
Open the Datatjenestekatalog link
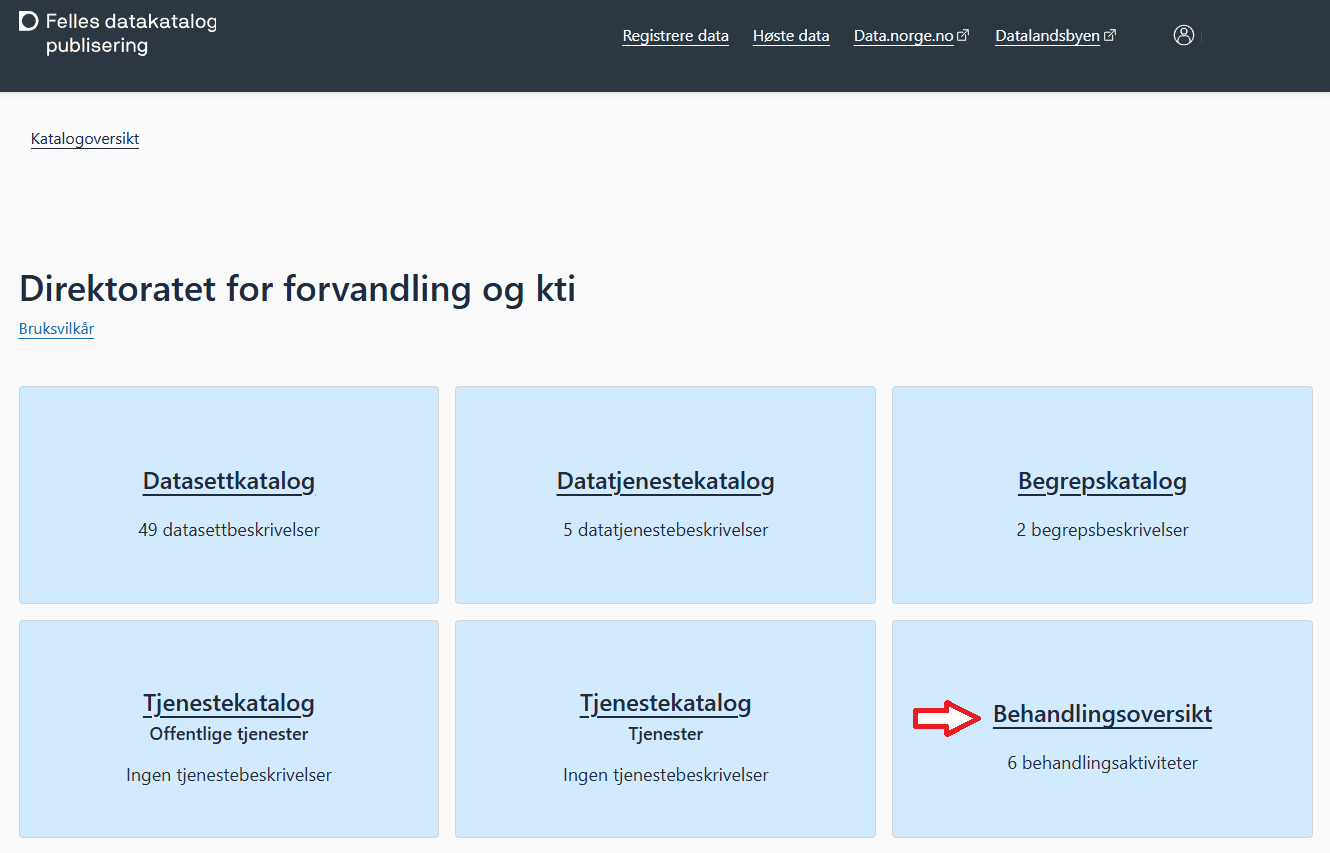[x=665, y=481]
